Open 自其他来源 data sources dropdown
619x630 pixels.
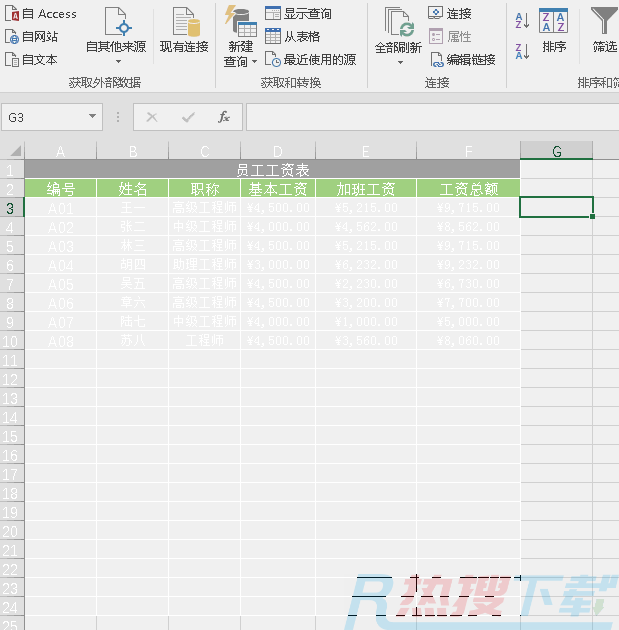(x=116, y=36)
